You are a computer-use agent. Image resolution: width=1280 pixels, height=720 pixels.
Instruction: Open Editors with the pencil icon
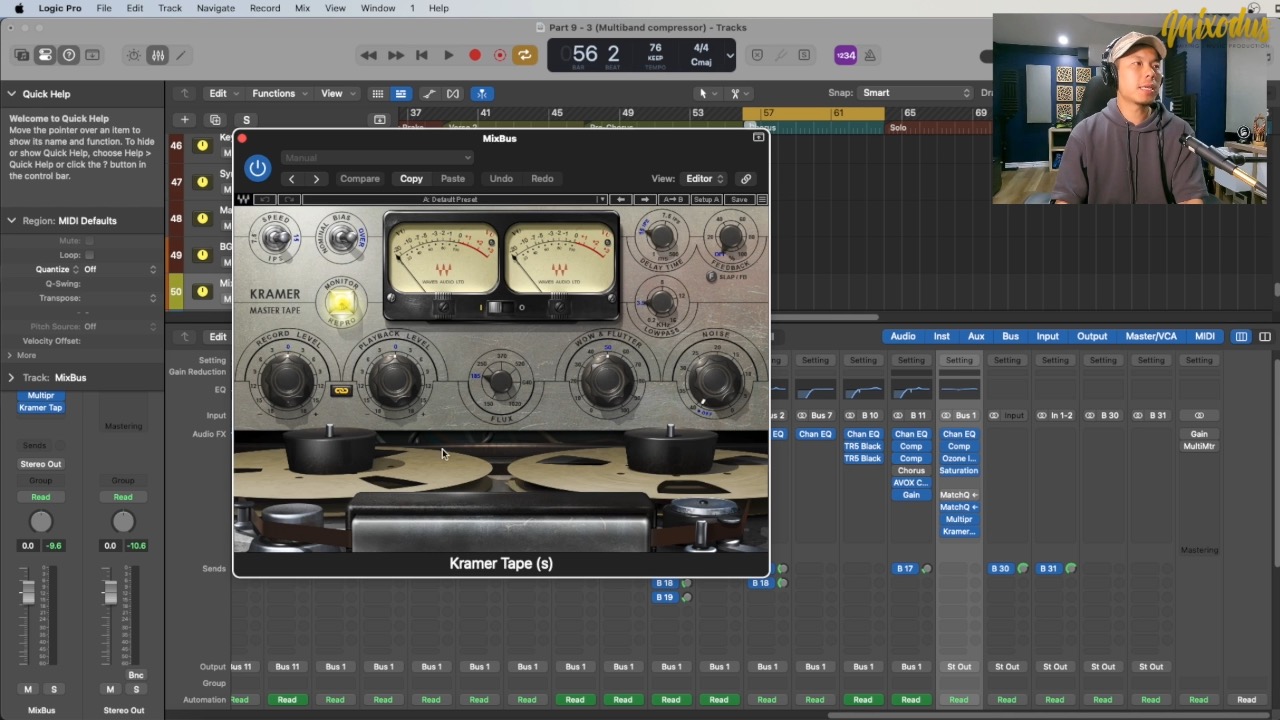point(181,55)
